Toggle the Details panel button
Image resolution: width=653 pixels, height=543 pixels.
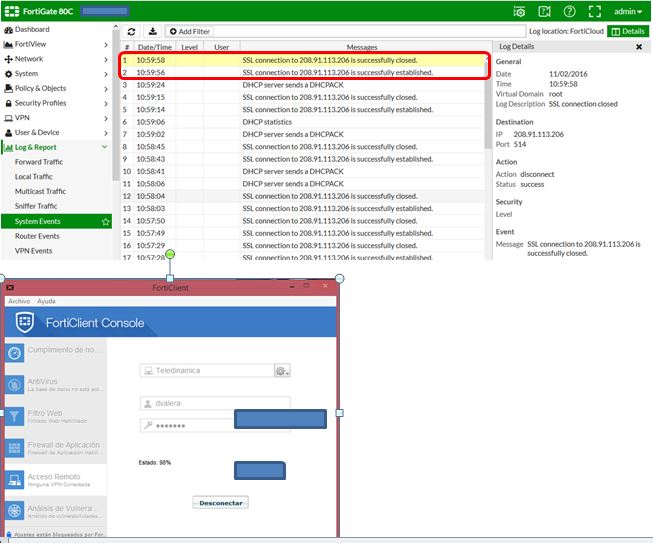[628, 31]
